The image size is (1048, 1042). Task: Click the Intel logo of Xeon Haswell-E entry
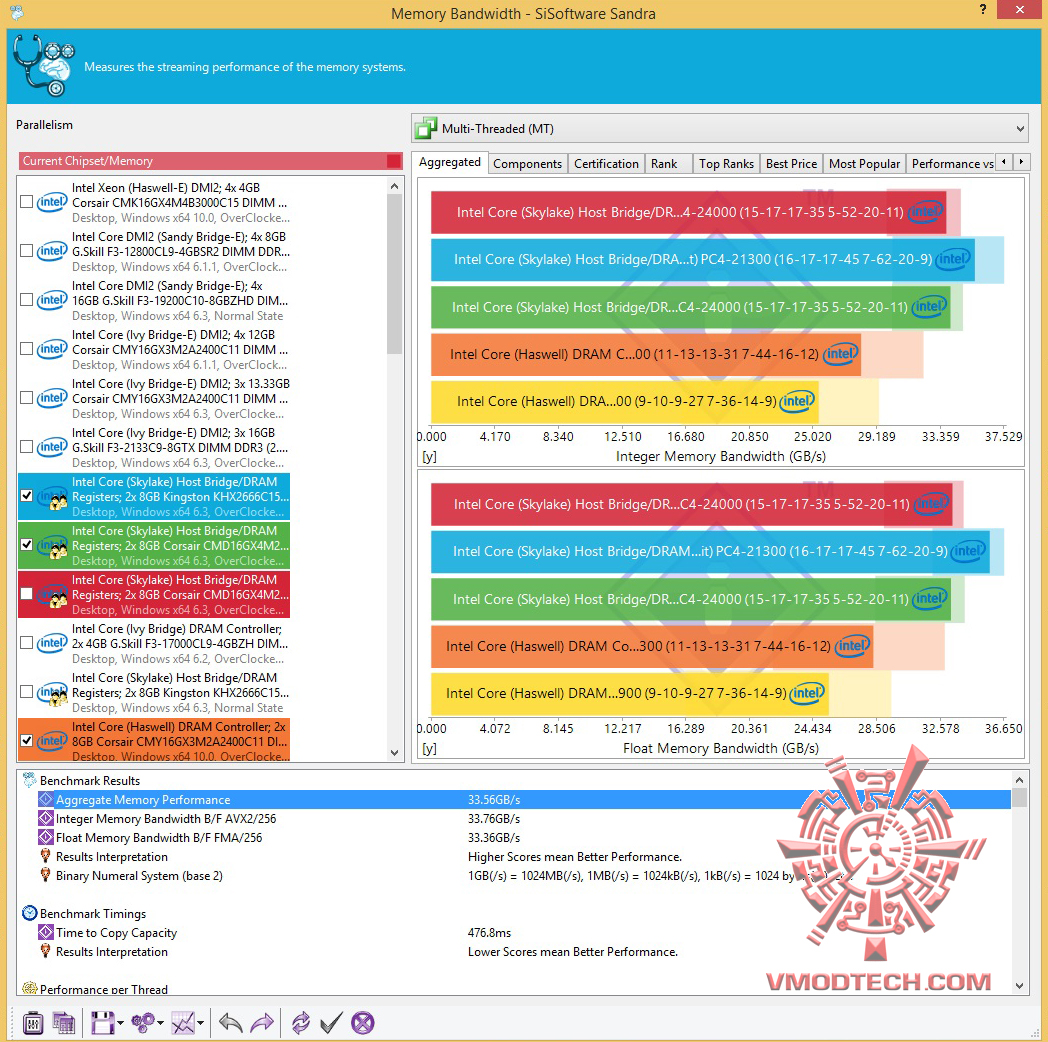[51, 202]
